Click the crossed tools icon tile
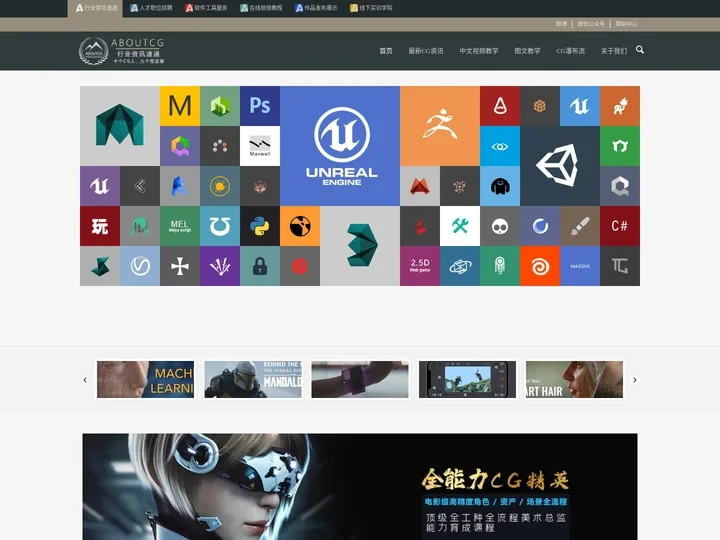This screenshot has width=720, height=540. 460,226
